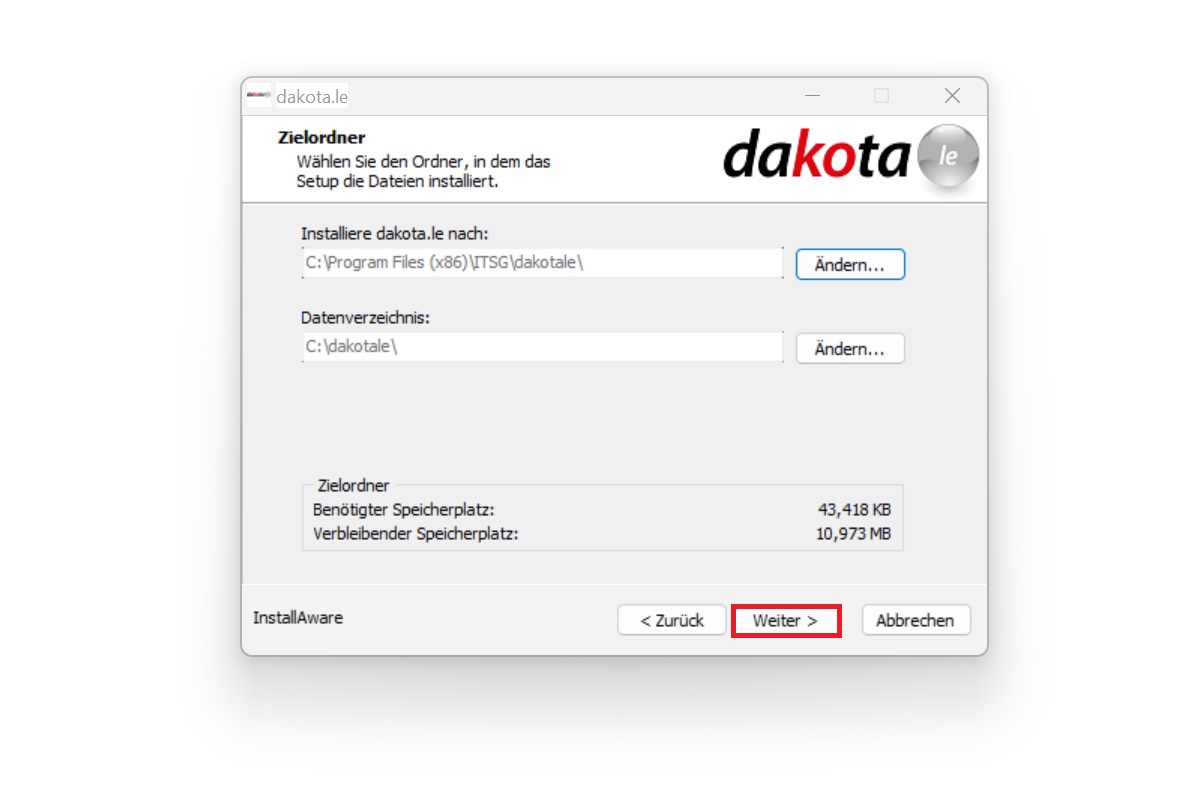This screenshot has width=1200, height=800.
Task: Click the C:\dakotale\ data directory field
Action: click(542, 347)
